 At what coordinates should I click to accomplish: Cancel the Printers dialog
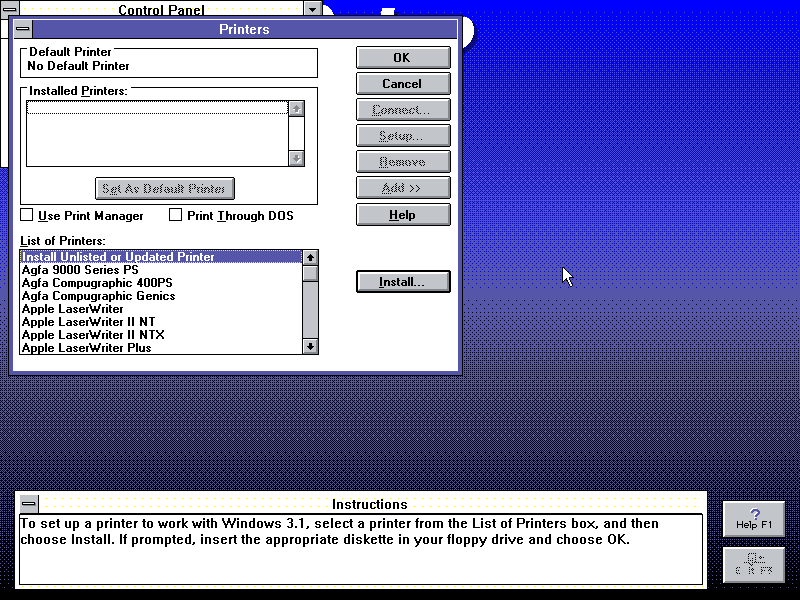click(403, 84)
